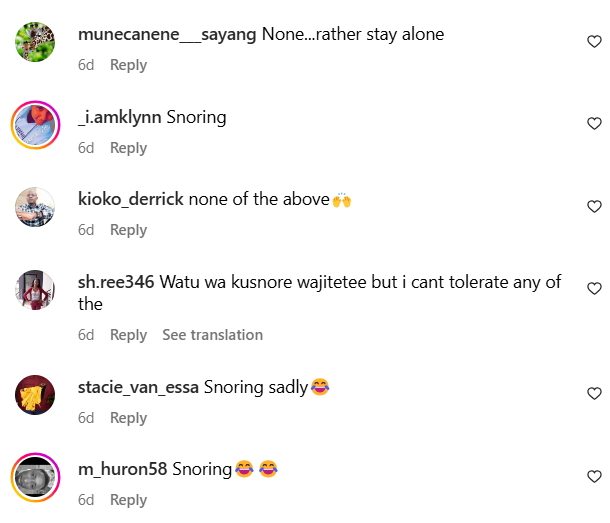Reply to stacie_van_essa's comment
Image resolution: width=610 pixels, height=523 pixels.
click(x=128, y=418)
